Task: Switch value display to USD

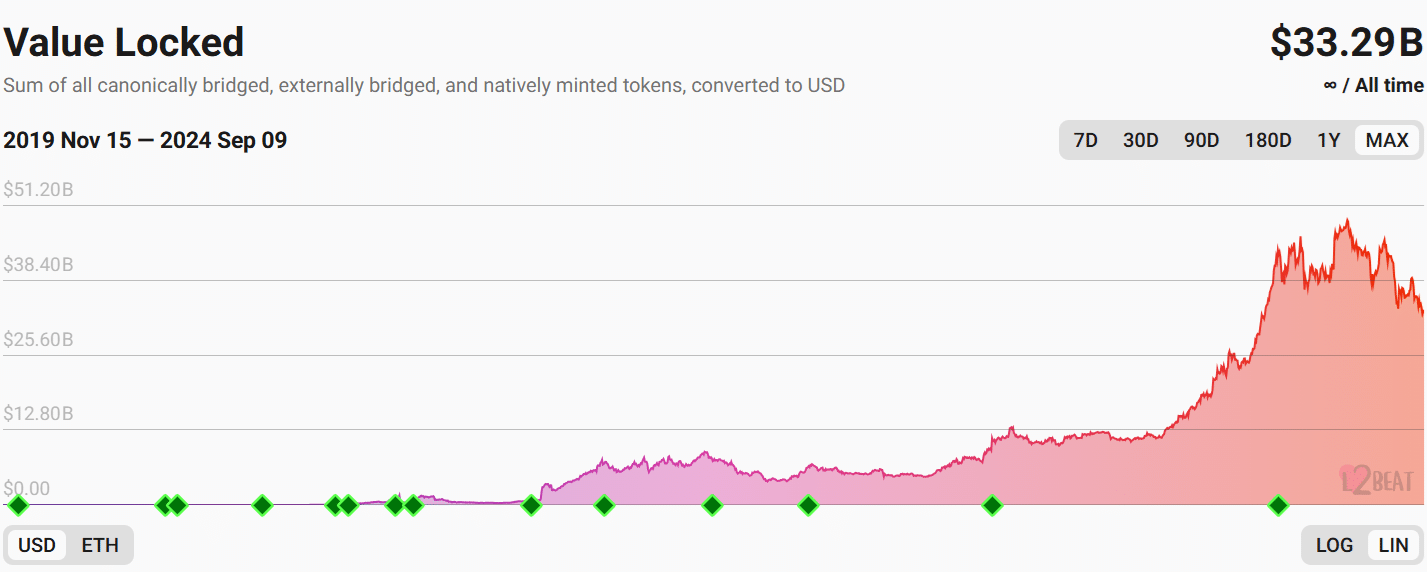Action: (x=37, y=545)
